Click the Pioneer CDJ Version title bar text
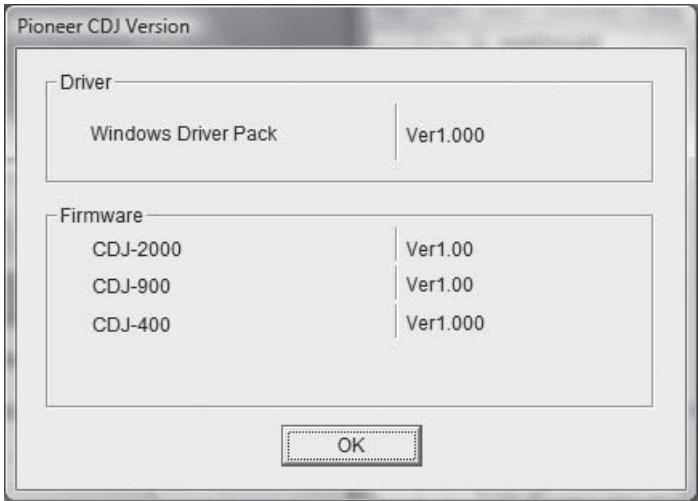 103,27
